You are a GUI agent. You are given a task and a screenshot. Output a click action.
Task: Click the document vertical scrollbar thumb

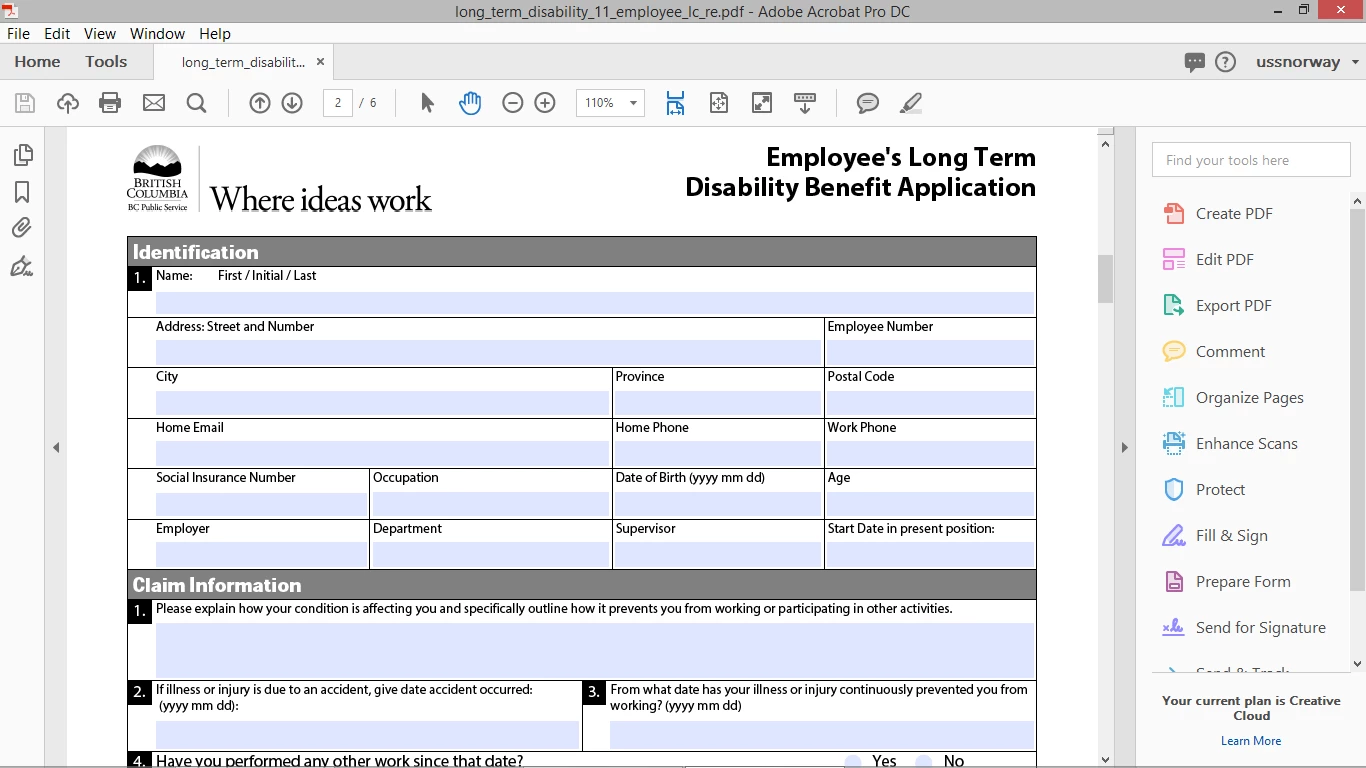coord(1105,279)
